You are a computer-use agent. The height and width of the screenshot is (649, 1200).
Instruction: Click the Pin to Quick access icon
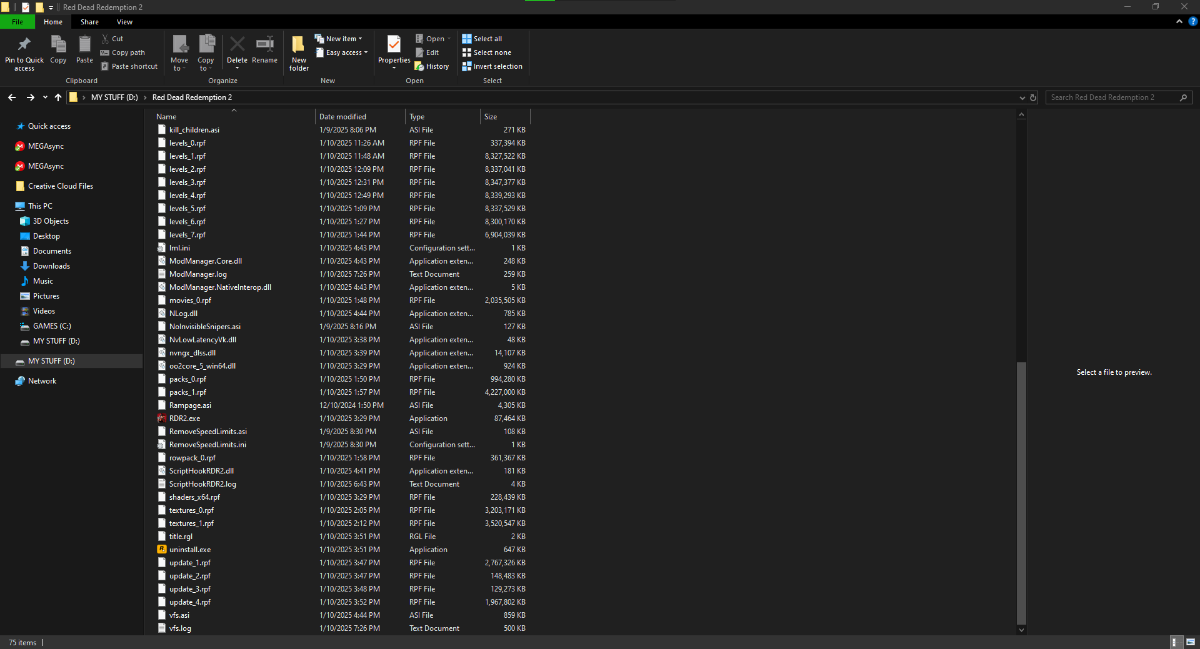24,46
